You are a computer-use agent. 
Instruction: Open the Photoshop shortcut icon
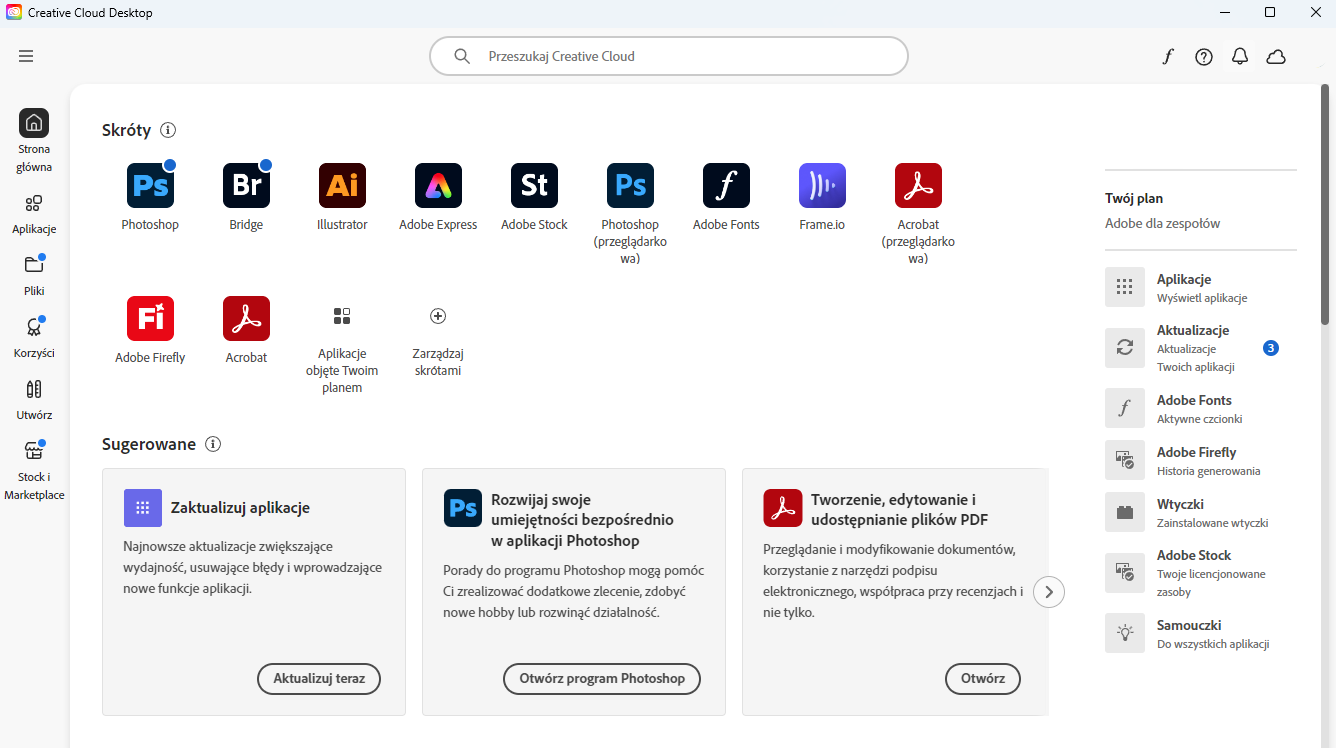[x=150, y=186]
